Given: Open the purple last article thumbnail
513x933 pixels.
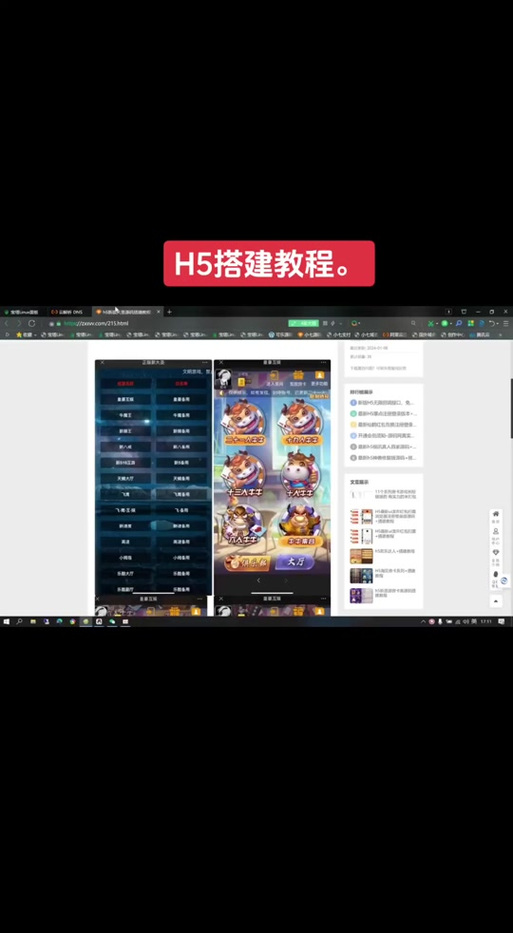Looking at the screenshot, I should point(361,596).
